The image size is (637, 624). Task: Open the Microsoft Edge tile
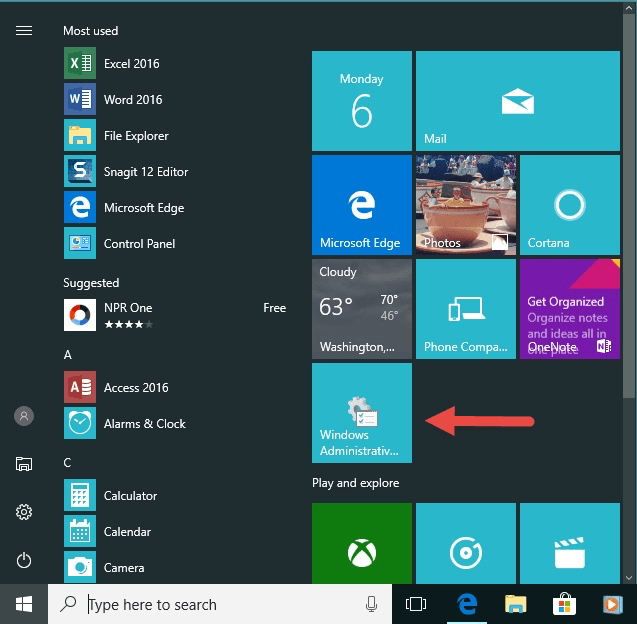[362, 205]
